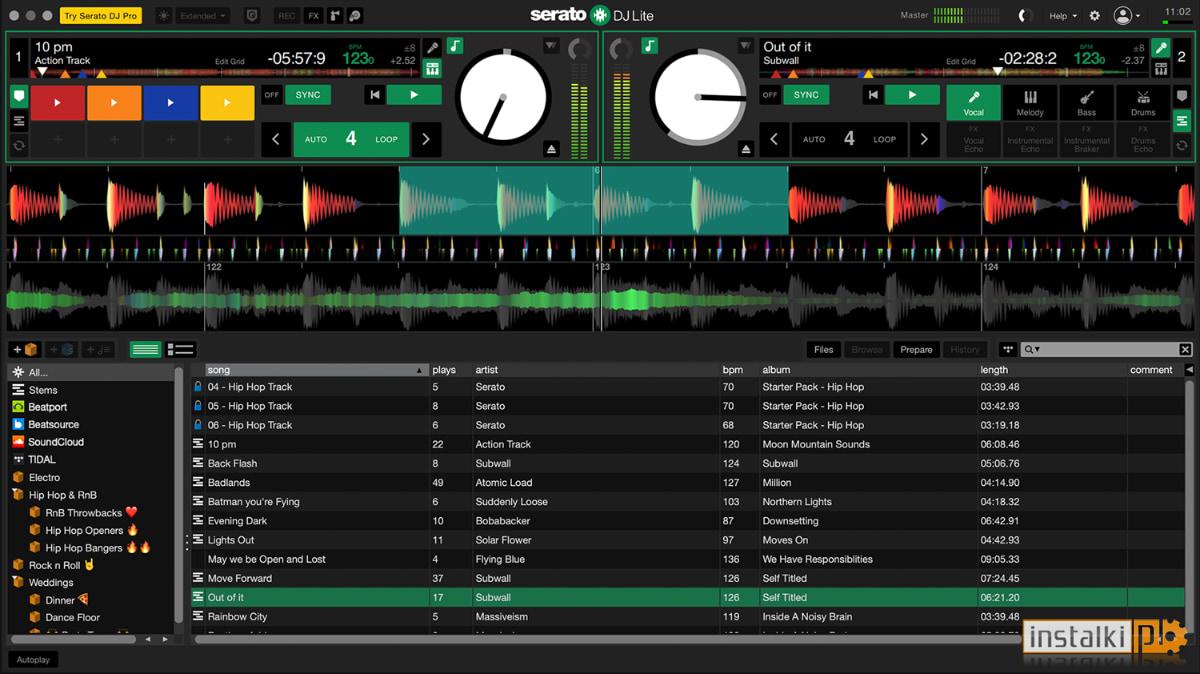1200x674 pixels.
Task: Open the Prepare panel
Action: (x=916, y=349)
